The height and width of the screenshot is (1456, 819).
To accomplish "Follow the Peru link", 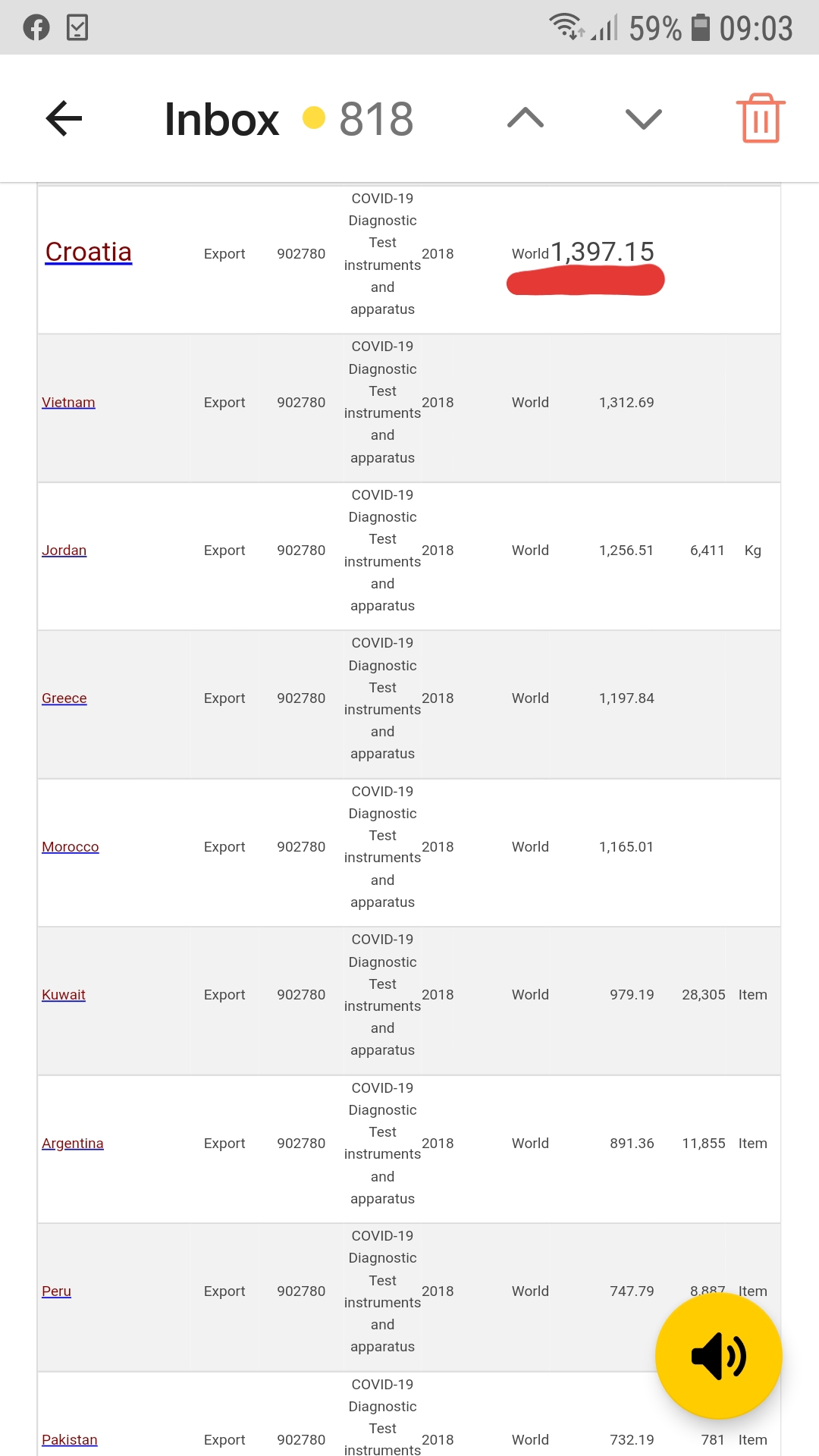I will coord(56,1291).
